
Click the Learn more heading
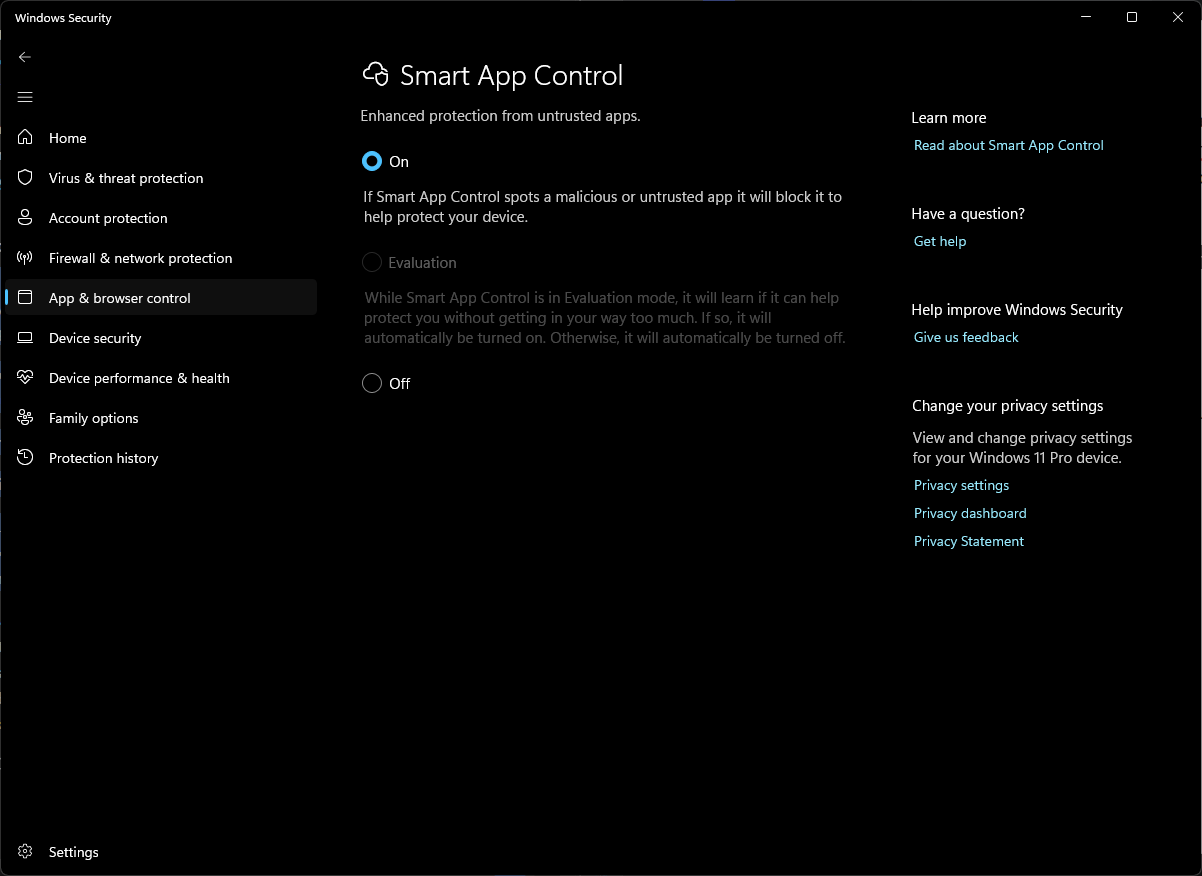pos(949,118)
